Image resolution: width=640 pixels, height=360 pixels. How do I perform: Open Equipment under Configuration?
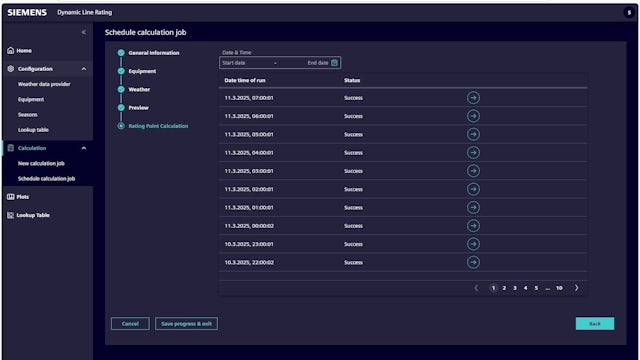coord(31,99)
